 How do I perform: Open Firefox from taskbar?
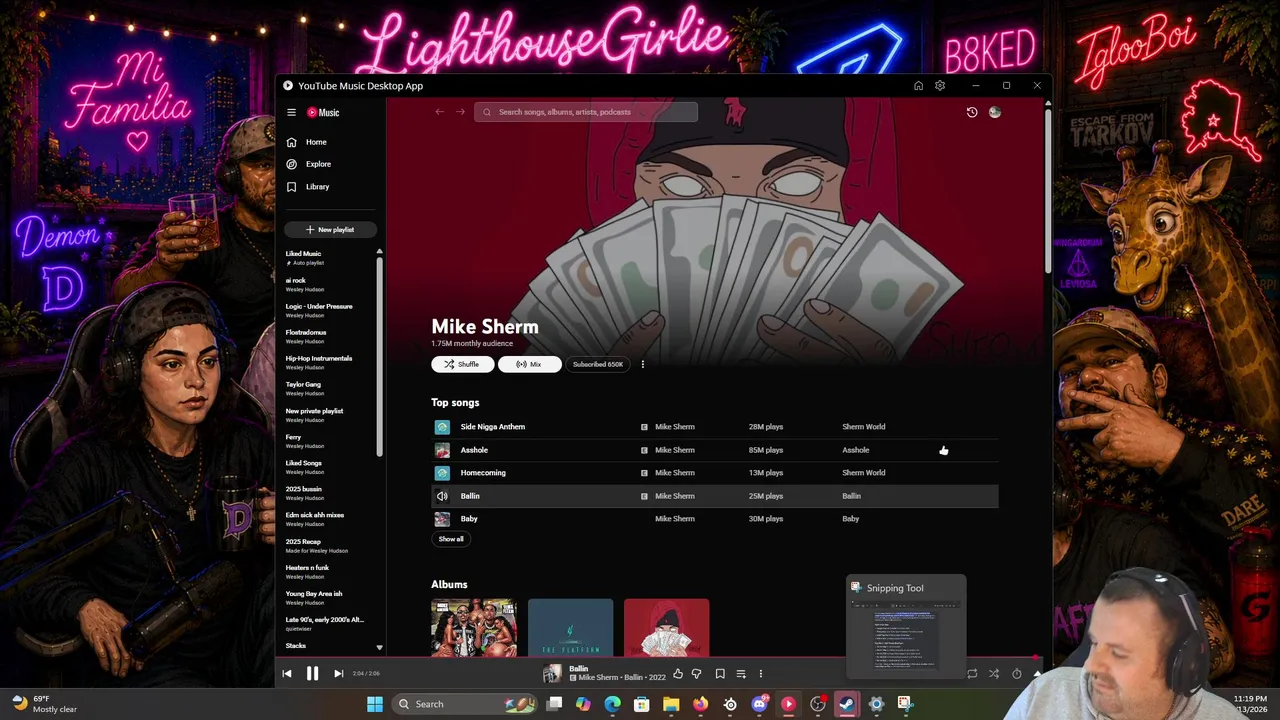700,704
